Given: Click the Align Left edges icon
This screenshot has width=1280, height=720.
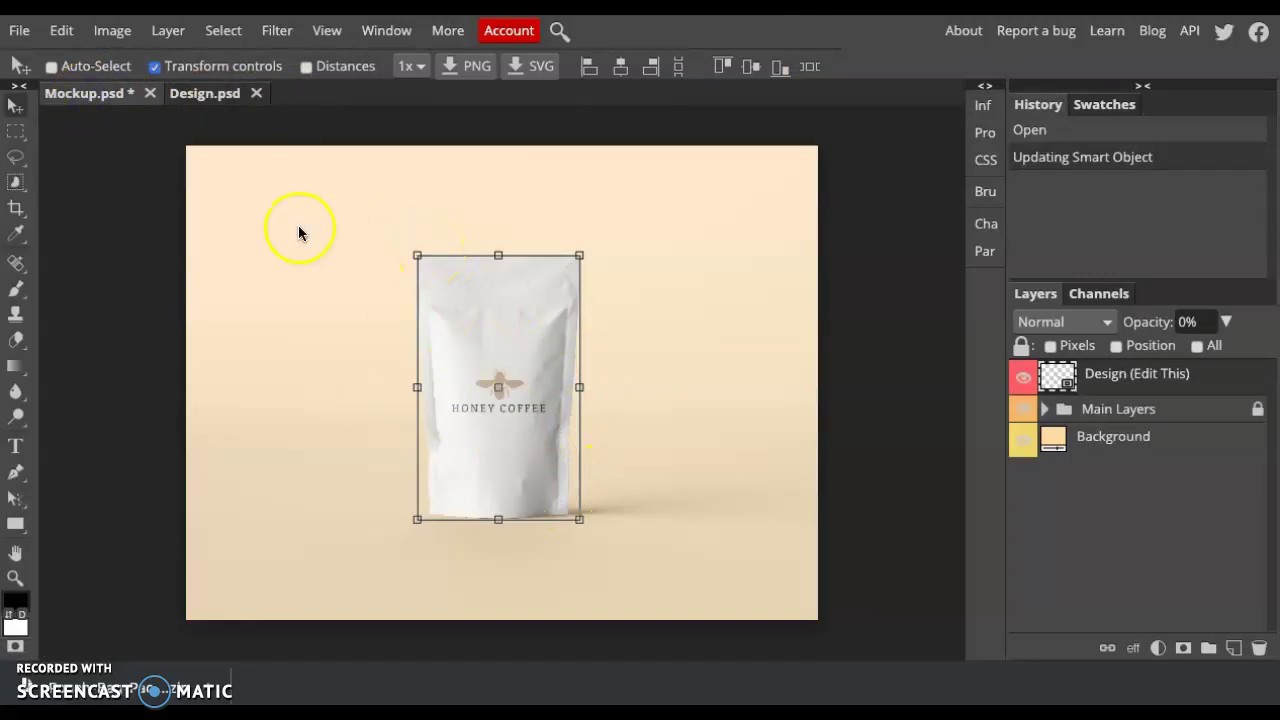Looking at the screenshot, I should (589, 67).
